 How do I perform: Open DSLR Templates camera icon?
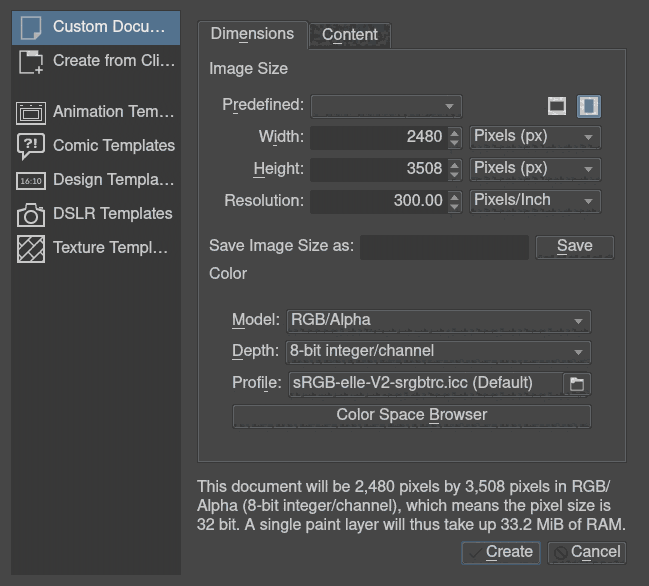[x=31, y=214]
